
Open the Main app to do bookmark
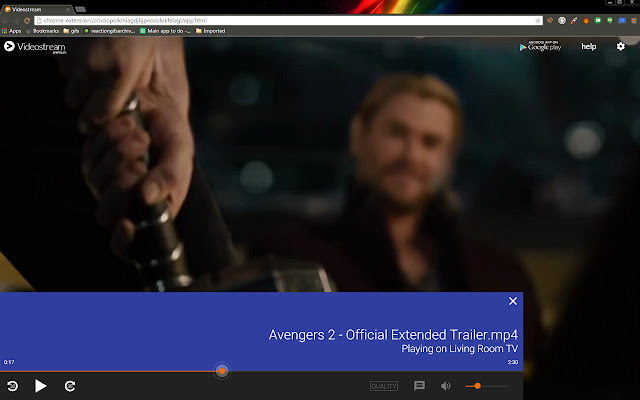165,31
